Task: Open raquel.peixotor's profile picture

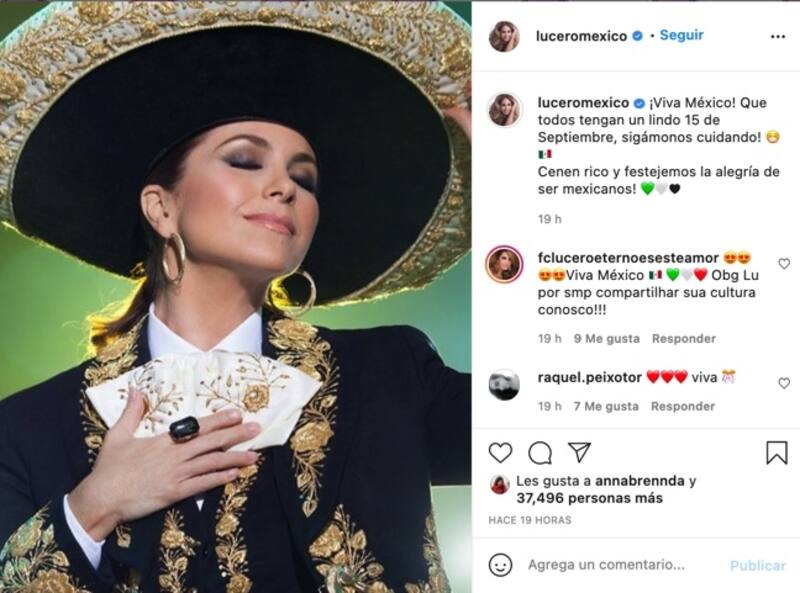Action: 504,384
